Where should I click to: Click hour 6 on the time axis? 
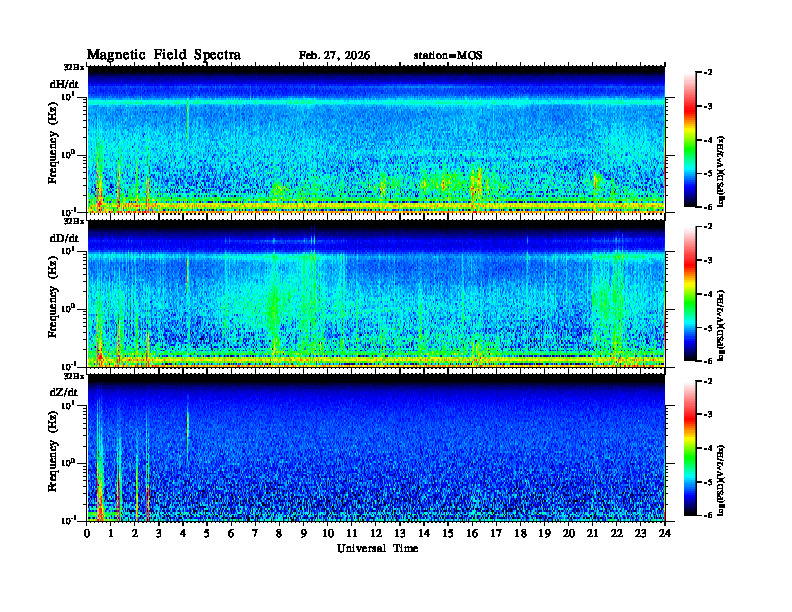click(231, 534)
